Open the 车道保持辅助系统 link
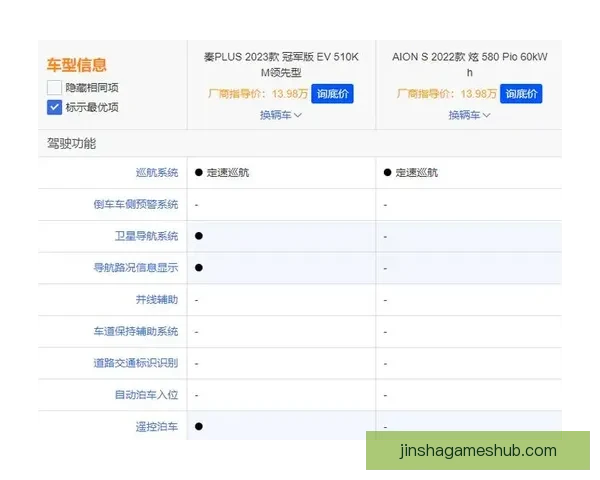The image size is (600, 480). pos(136,331)
